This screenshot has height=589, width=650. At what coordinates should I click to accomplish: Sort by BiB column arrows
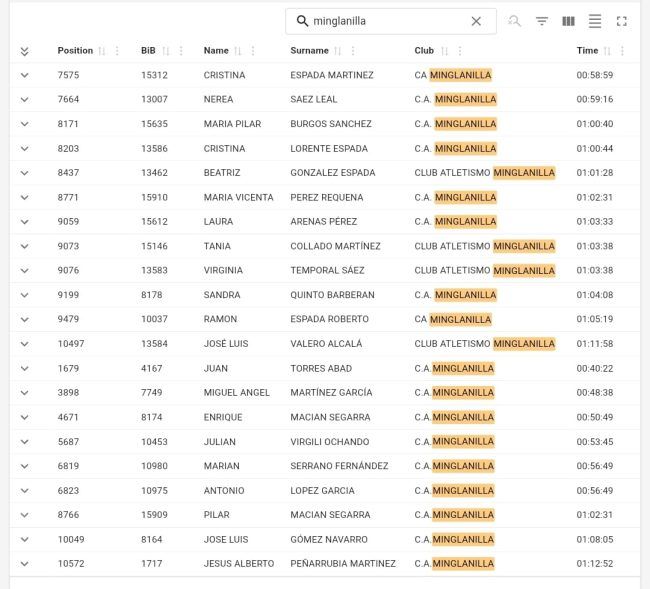(166, 51)
